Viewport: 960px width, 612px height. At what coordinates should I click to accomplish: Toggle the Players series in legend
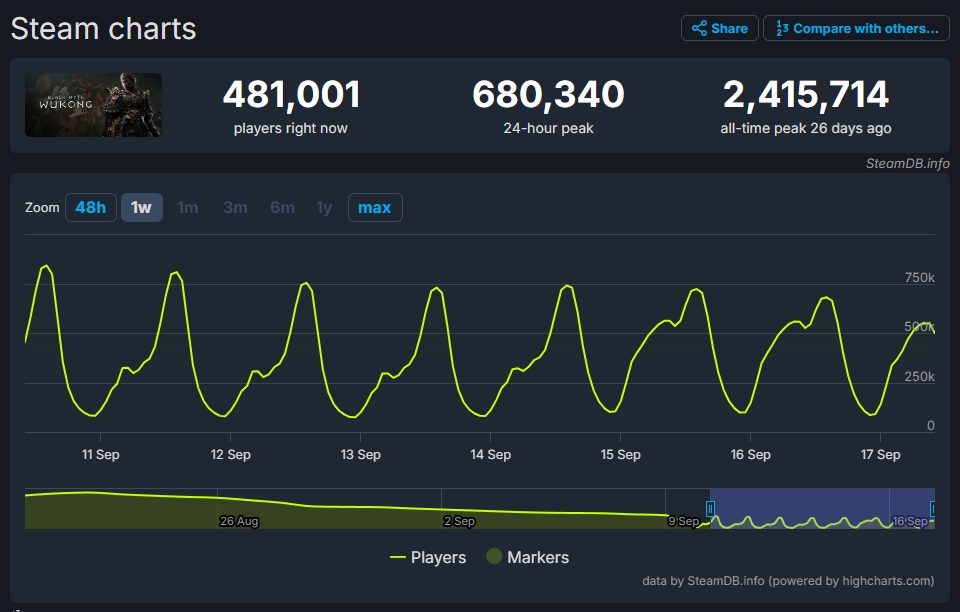point(428,558)
